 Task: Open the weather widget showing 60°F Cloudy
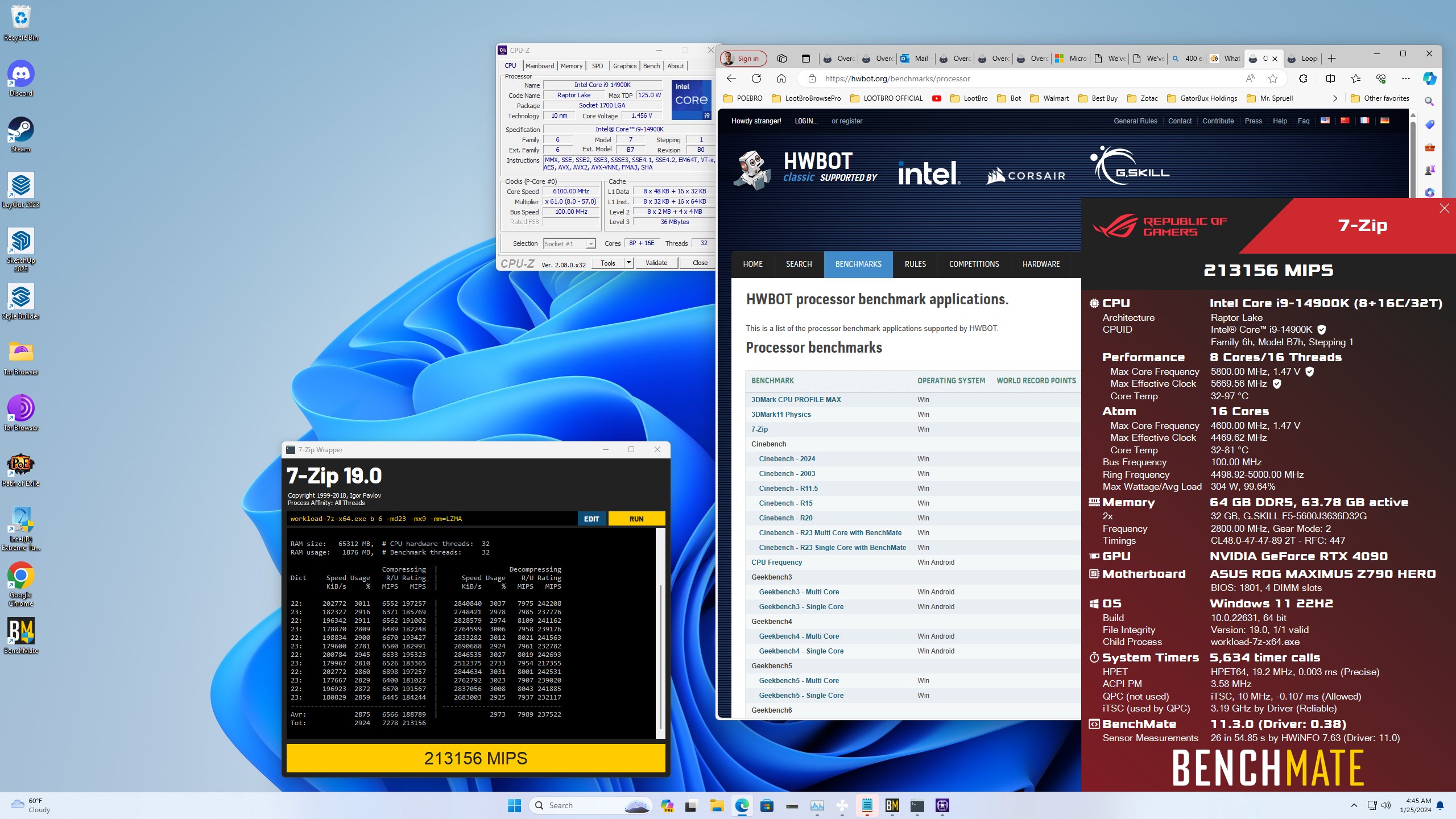tap(31, 805)
